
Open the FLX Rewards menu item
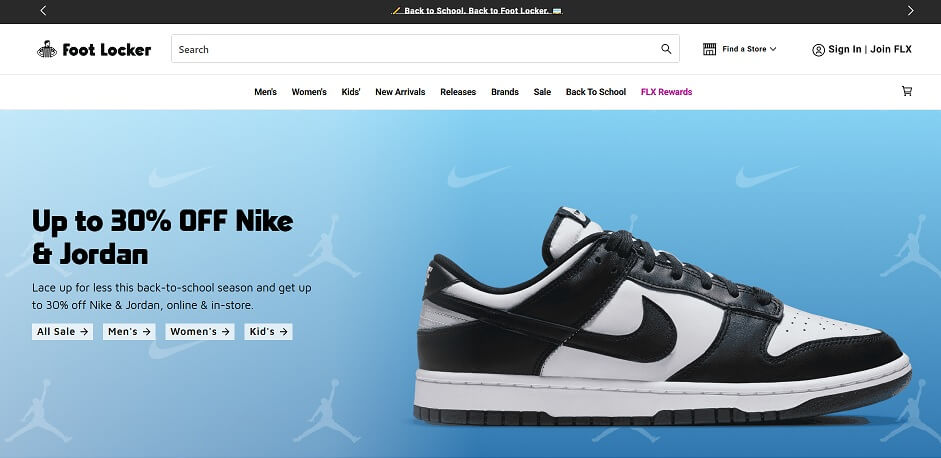666,92
